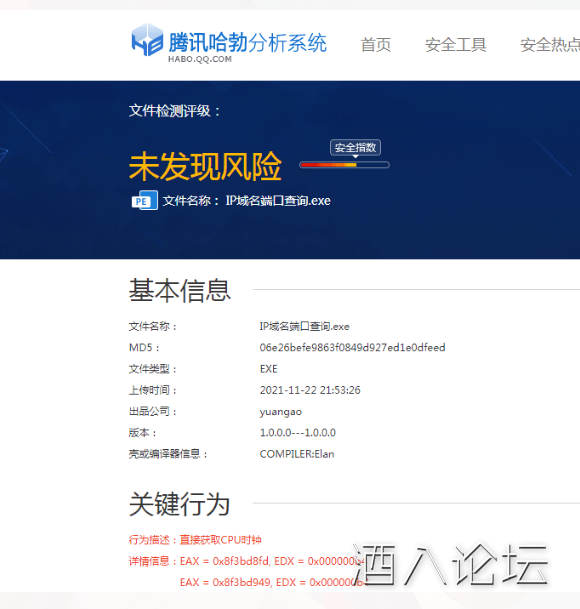Select the upload time 2021-11-22 21:53:26
The image size is (580, 609).
tap(310, 390)
